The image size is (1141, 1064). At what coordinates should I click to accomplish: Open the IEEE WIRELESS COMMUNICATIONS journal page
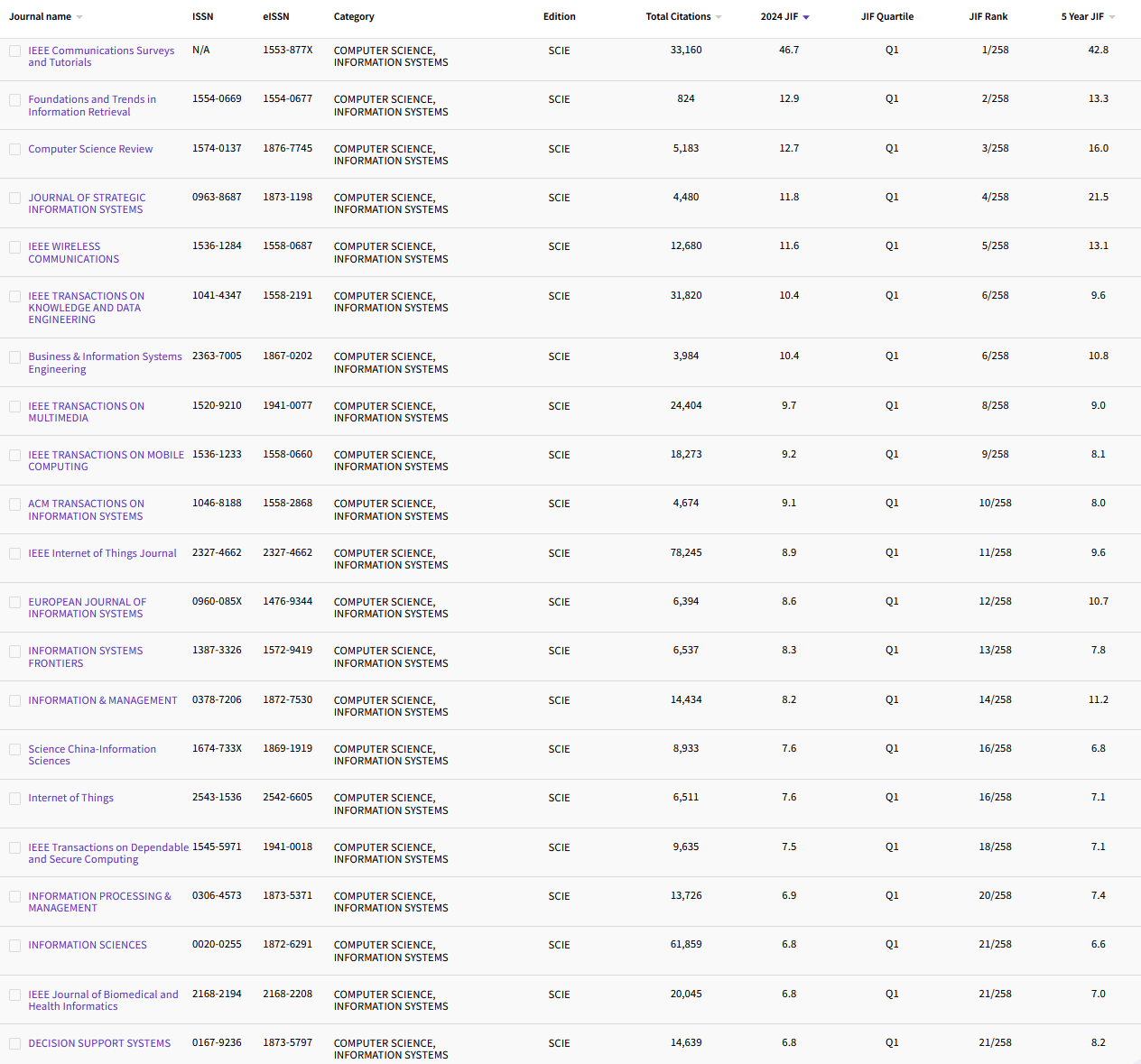pyautogui.click(x=73, y=253)
